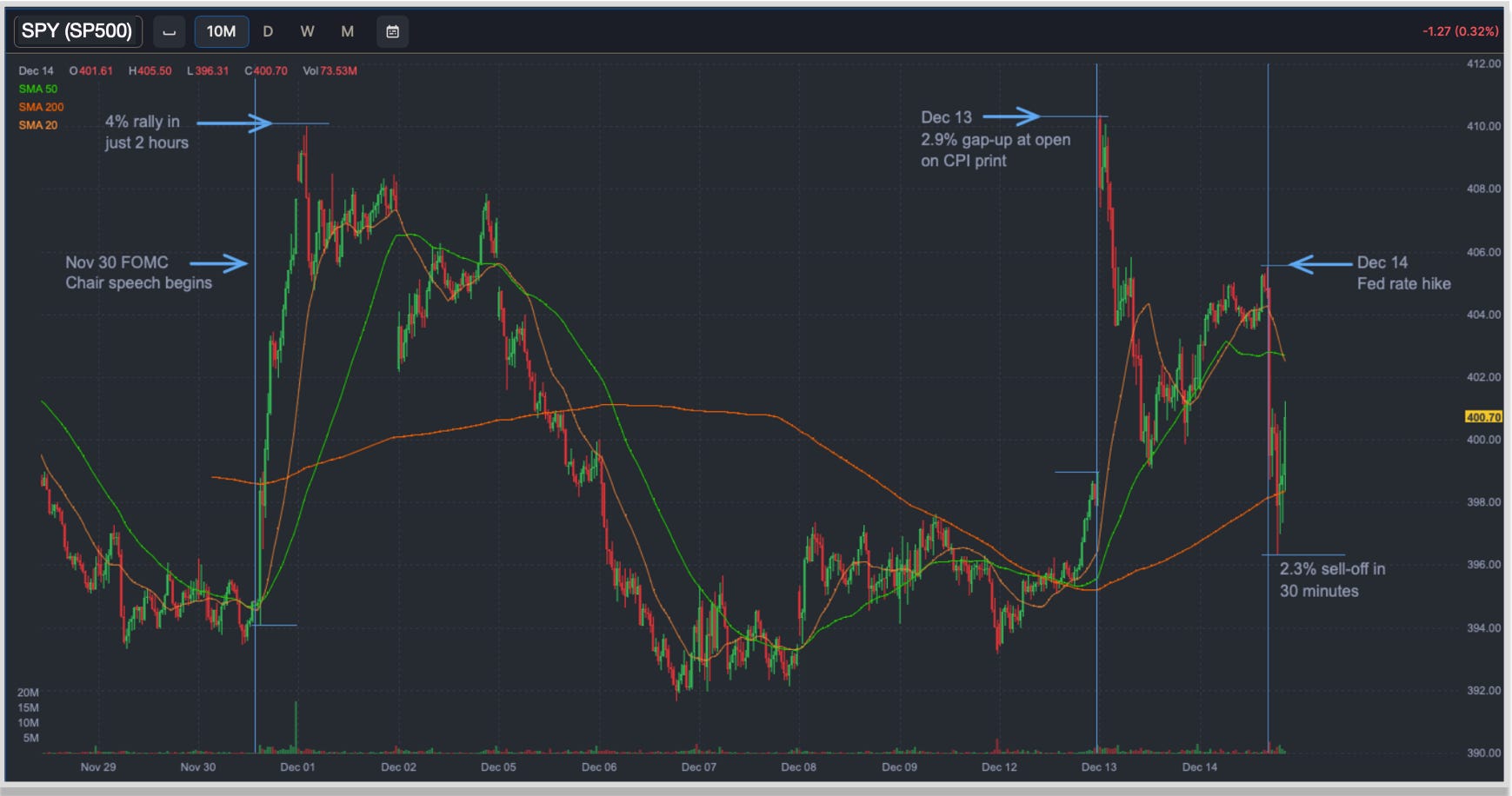Screen dimensions: 1512x796
Task: Click the Dec 05 date axis label
Action: [x=498, y=767]
